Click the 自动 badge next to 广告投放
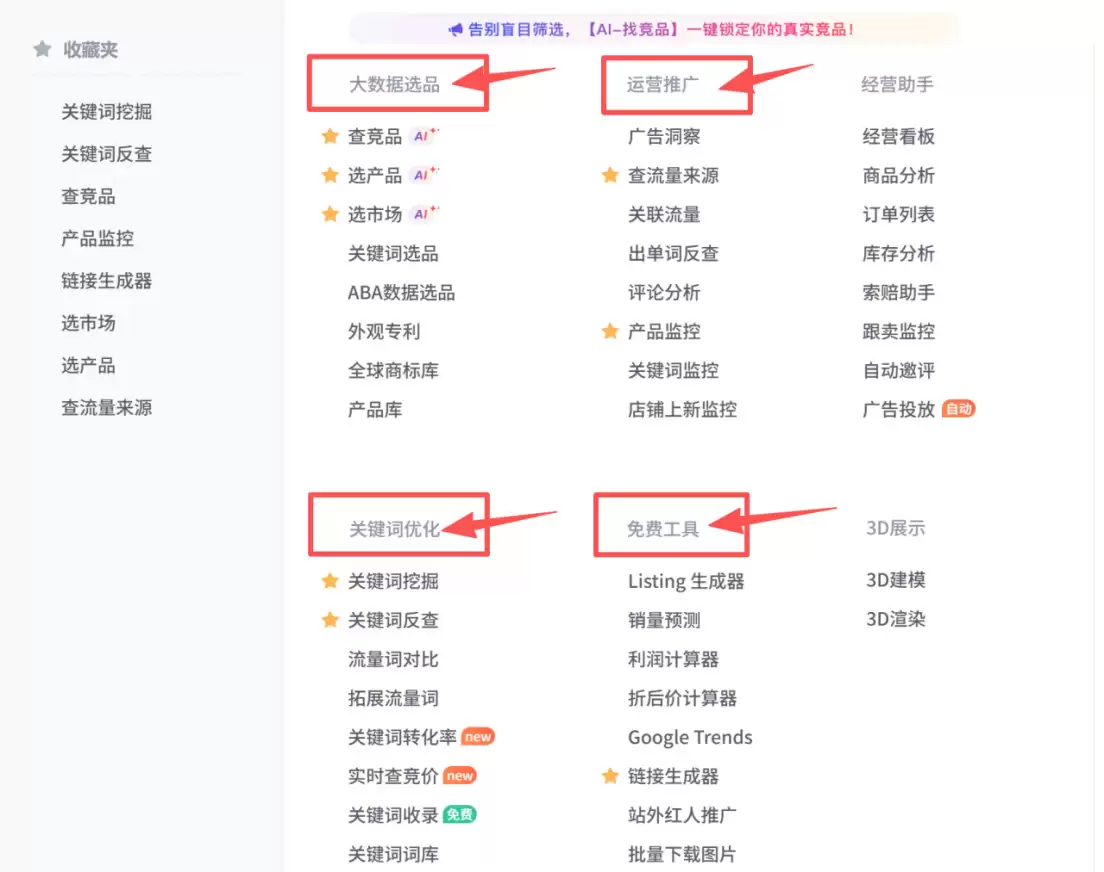This screenshot has width=1104, height=872. 958,409
